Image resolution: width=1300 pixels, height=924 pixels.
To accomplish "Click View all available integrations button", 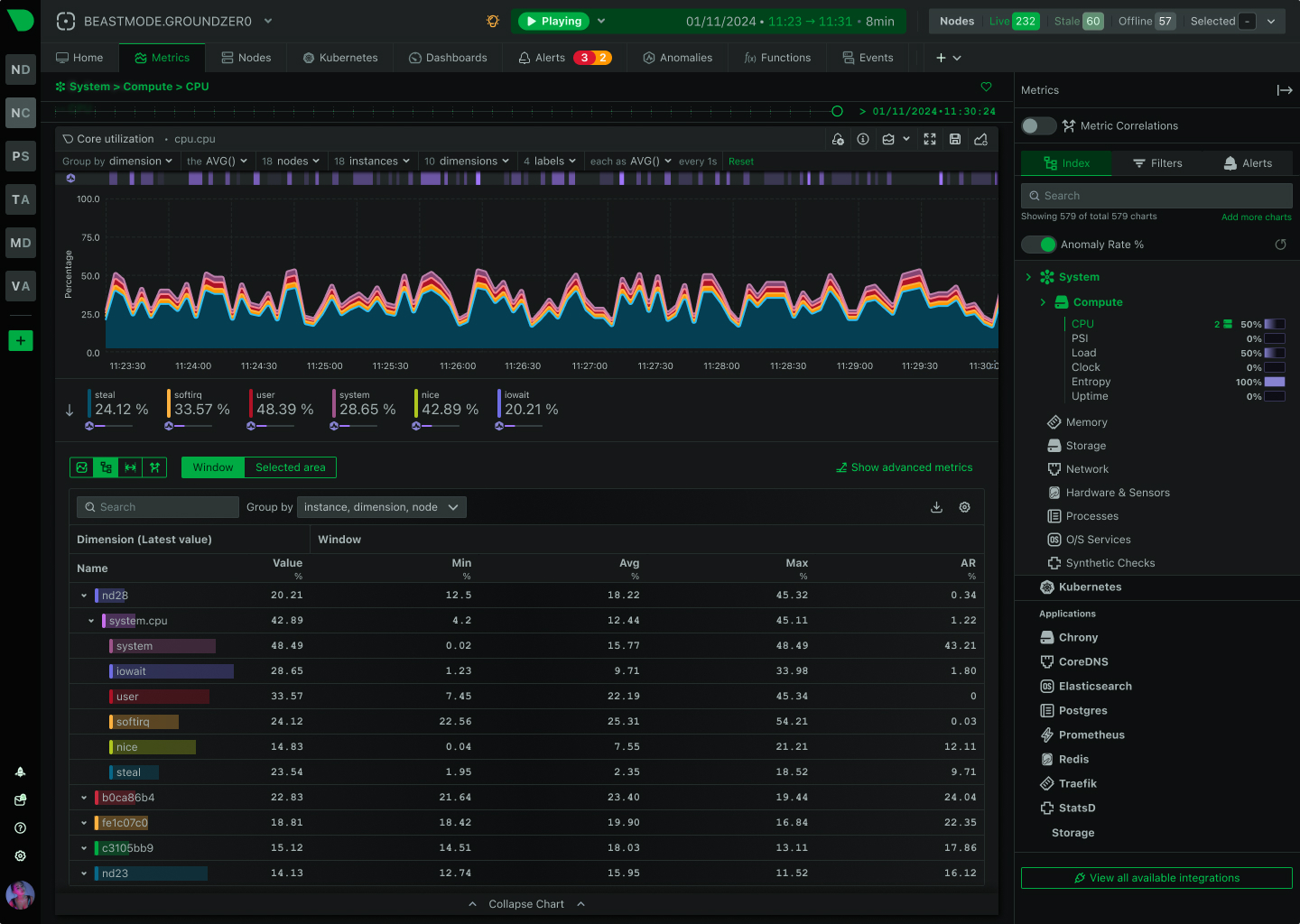I will [x=1156, y=878].
